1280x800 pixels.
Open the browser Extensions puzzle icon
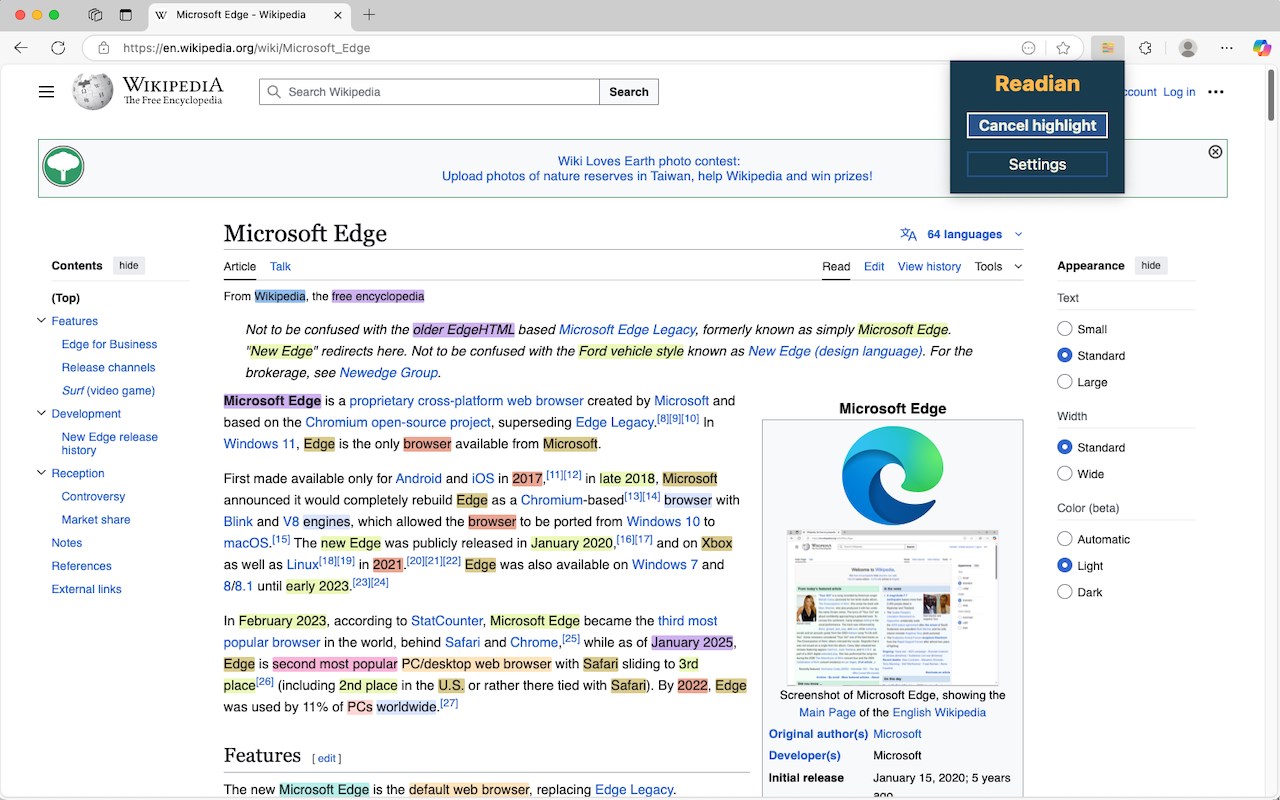1146,48
